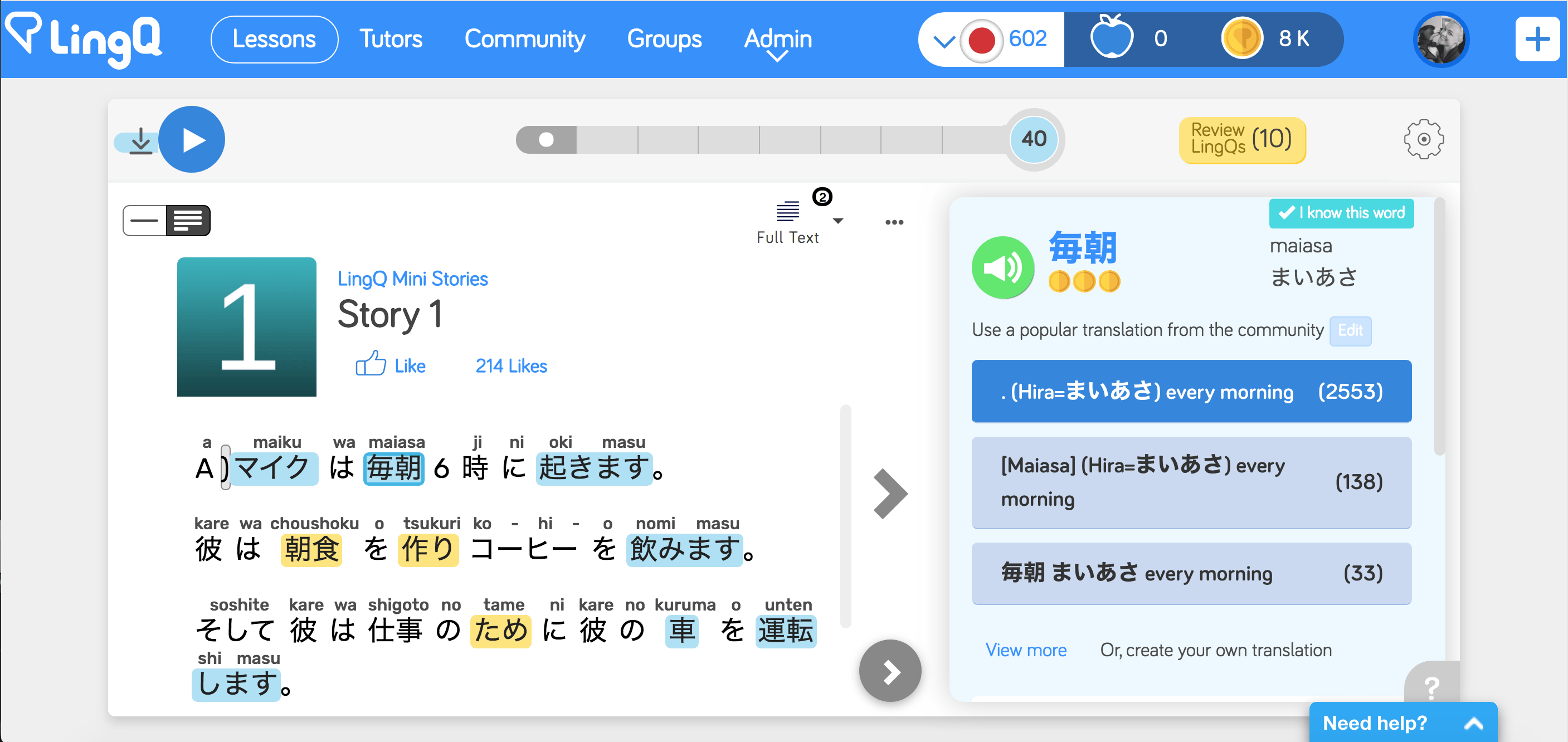The image size is (1568, 742).
Task: Open the Tutors tab
Action: click(x=390, y=40)
